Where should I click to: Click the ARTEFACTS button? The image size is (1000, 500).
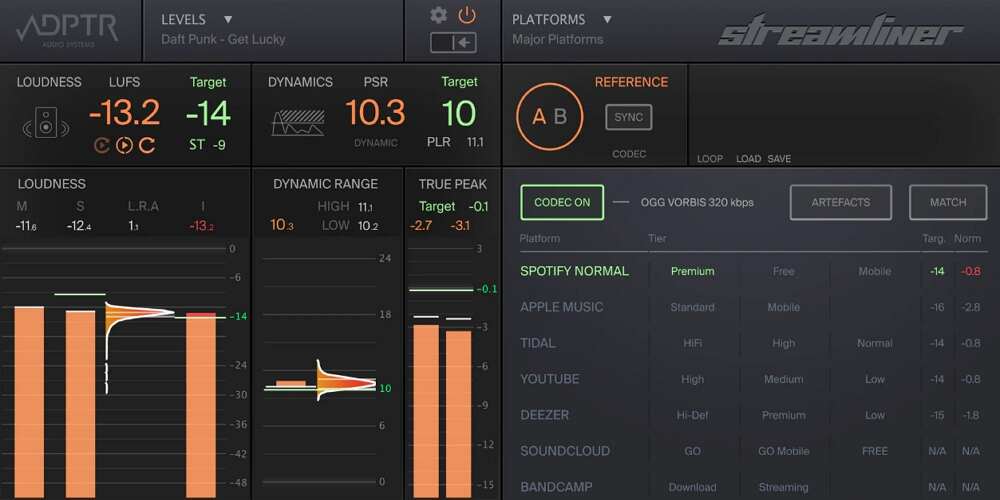click(x=841, y=202)
